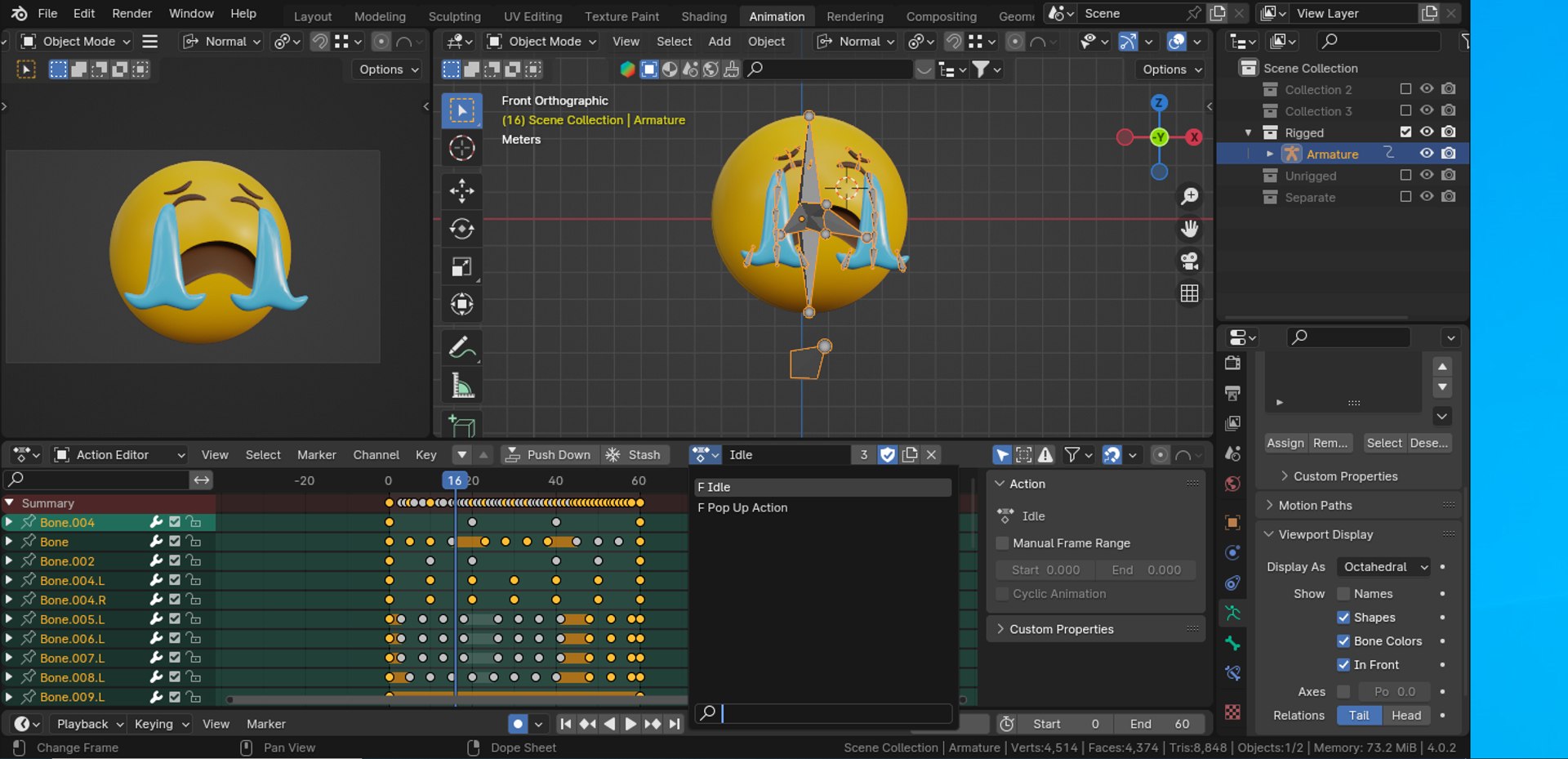Unlink the Idle action
The height and width of the screenshot is (759, 1568).
tap(931, 455)
